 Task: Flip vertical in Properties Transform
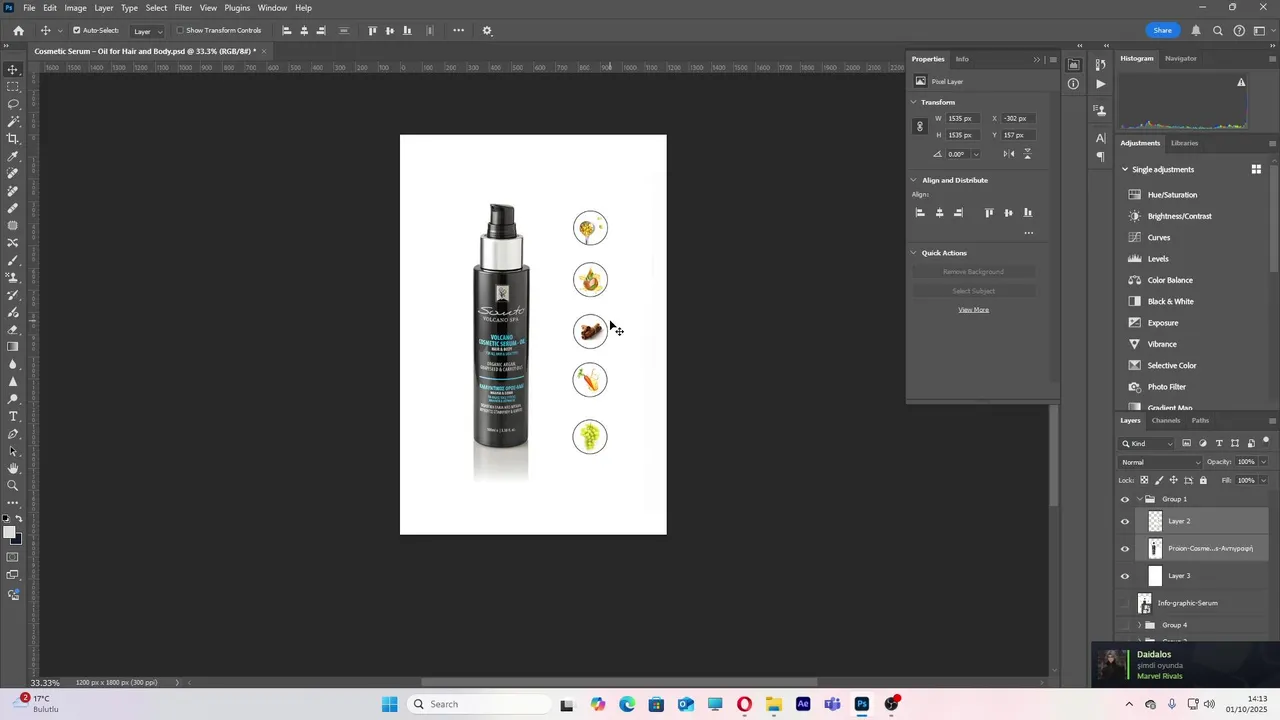click(x=1027, y=154)
